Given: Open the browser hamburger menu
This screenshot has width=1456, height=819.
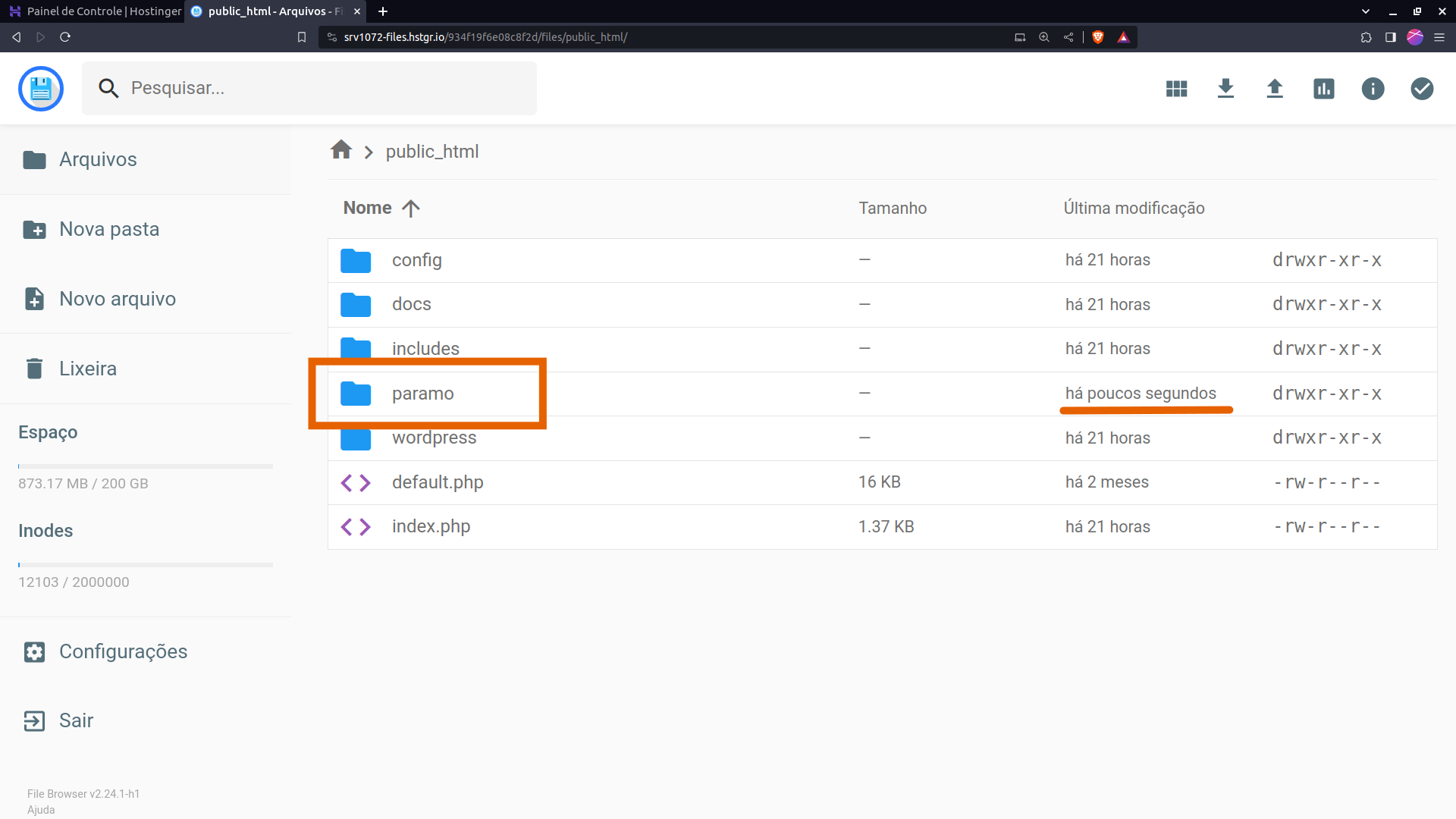Looking at the screenshot, I should click(1439, 37).
